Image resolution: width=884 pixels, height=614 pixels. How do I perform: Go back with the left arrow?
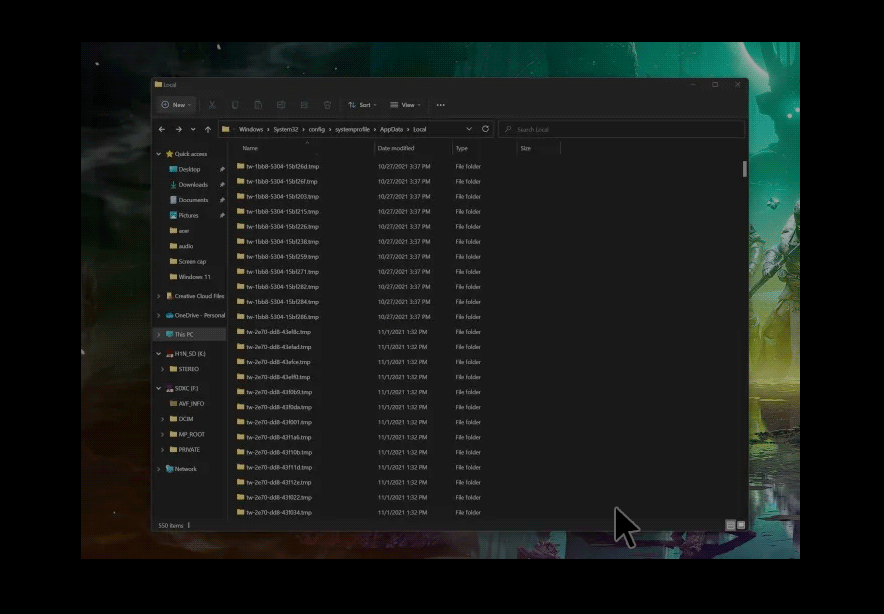(162, 129)
